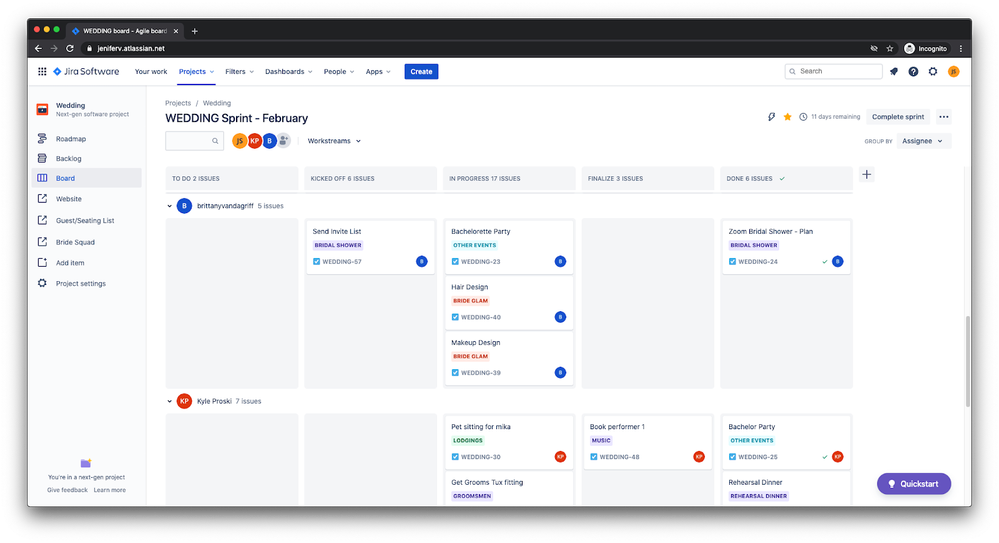999x543 pixels.
Task: Click the task checkbox icon on WEDDING-57
Action: pos(317,261)
